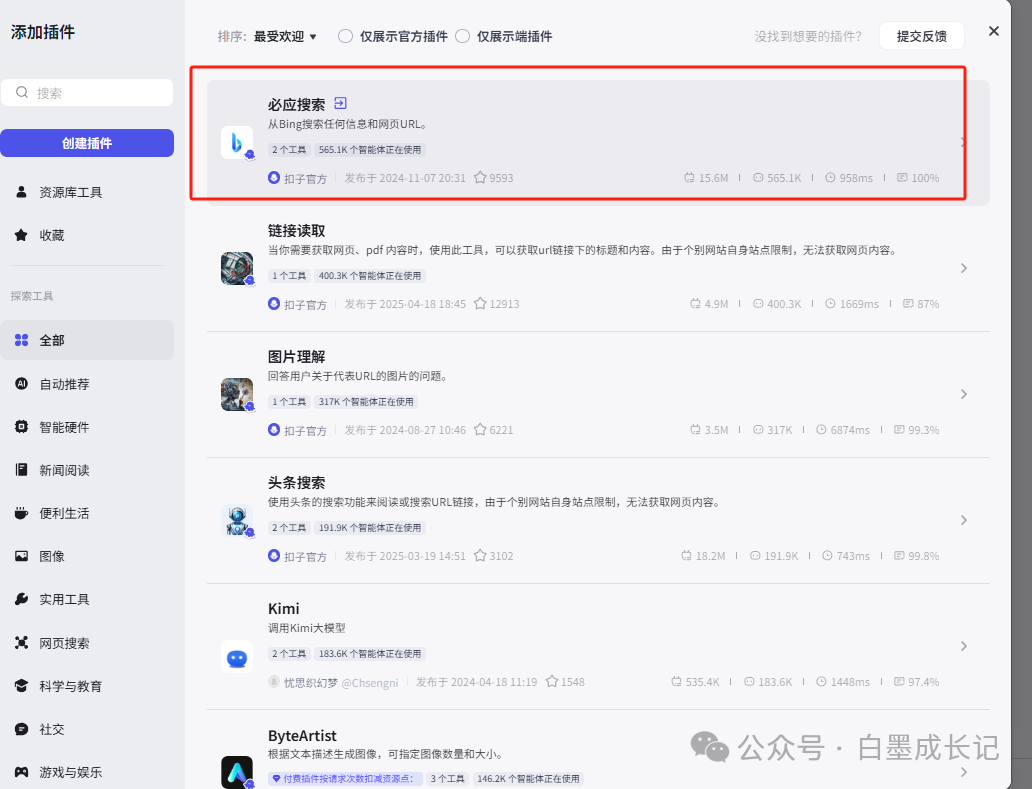Click '发布于 2025-04-18 18:45' text
1032x789 pixels.
click(405, 304)
